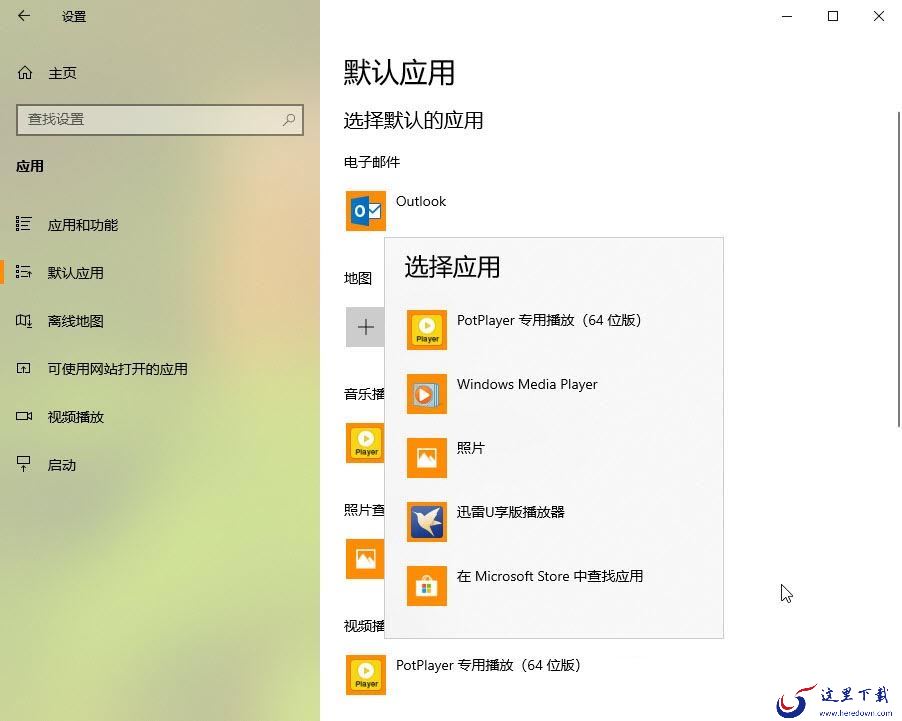Click the 应用和功能 list icon
The width and height of the screenshot is (902, 721).
click(24, 224)
